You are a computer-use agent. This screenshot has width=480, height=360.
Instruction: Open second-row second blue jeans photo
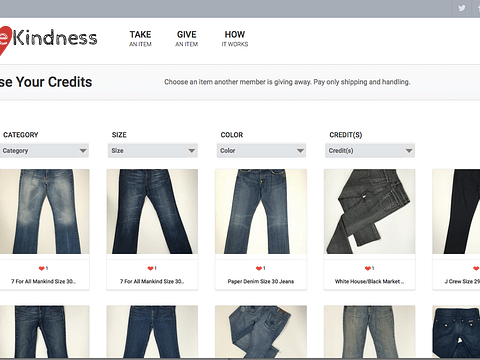pyautogui.click(x=152, y=332)
